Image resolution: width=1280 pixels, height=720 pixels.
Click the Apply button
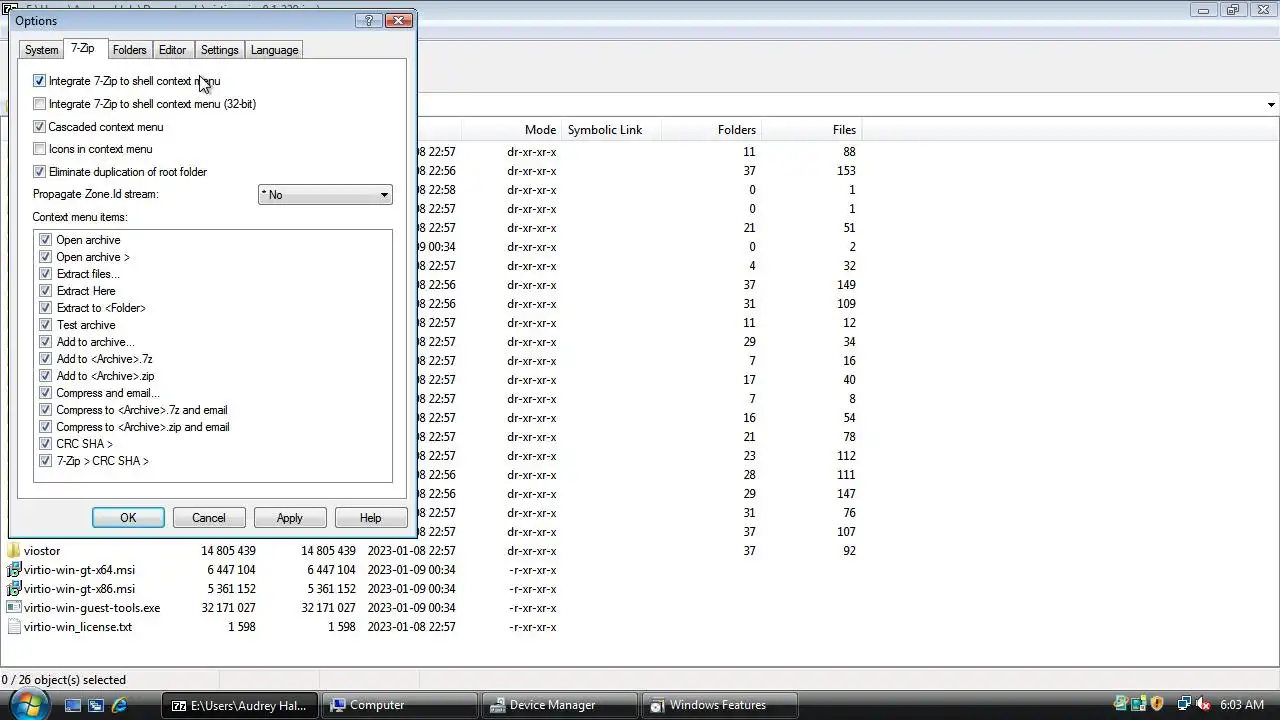pyautogui.click(x=290, y=518)
